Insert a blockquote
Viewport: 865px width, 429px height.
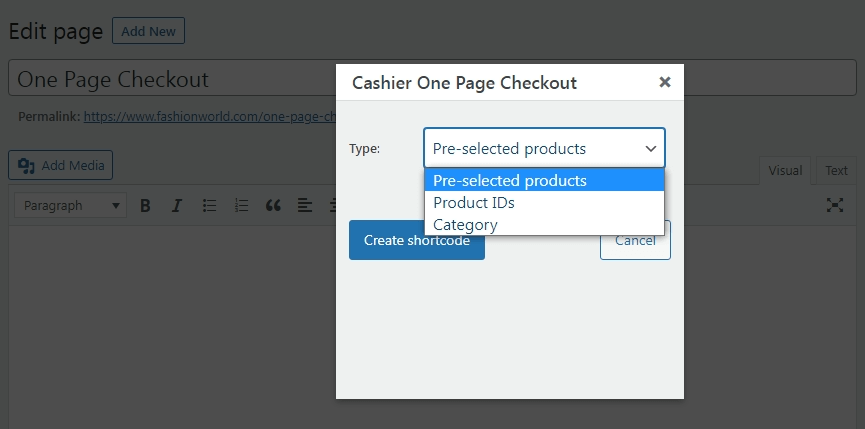point(273,206)
